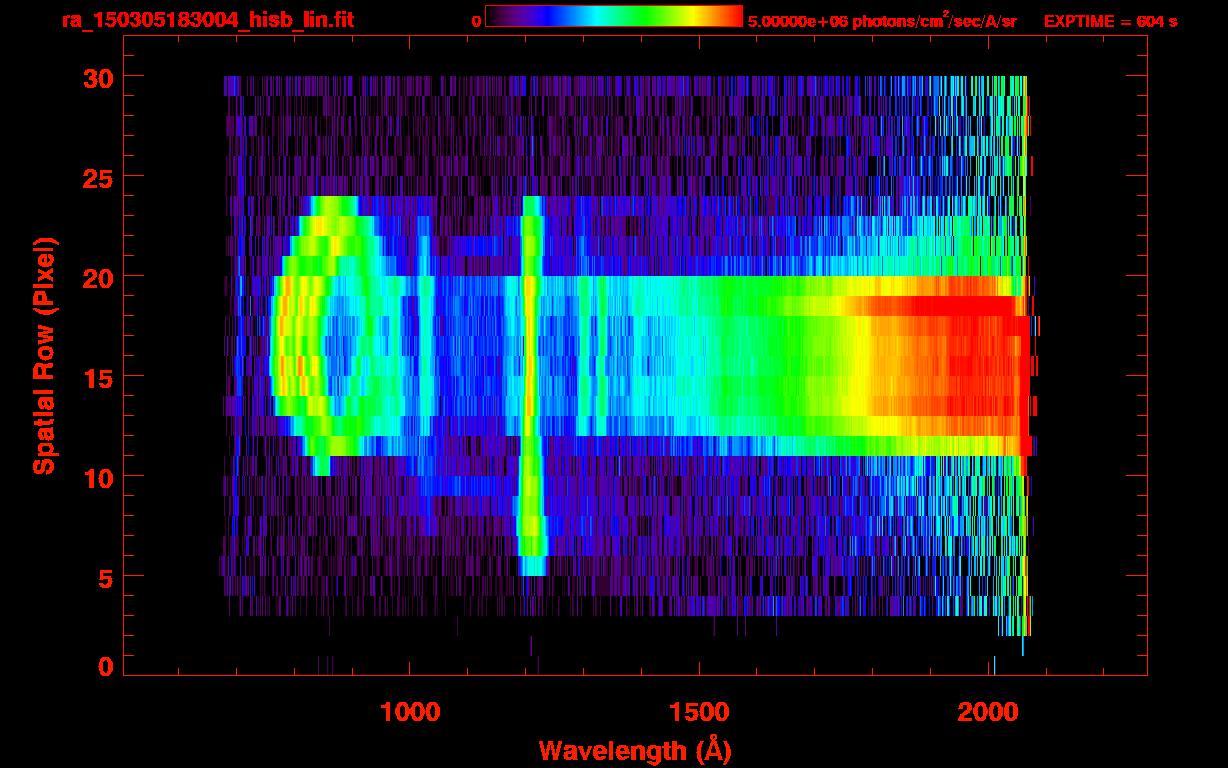
Task: Click the spatial row tick label 0
Action: pos(105,667)
